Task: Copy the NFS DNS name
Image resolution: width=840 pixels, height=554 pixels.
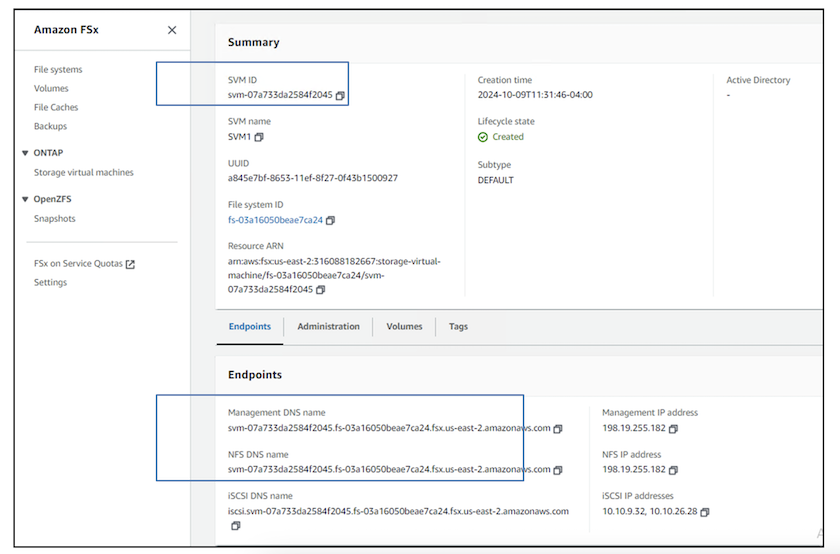Action: 558,469
